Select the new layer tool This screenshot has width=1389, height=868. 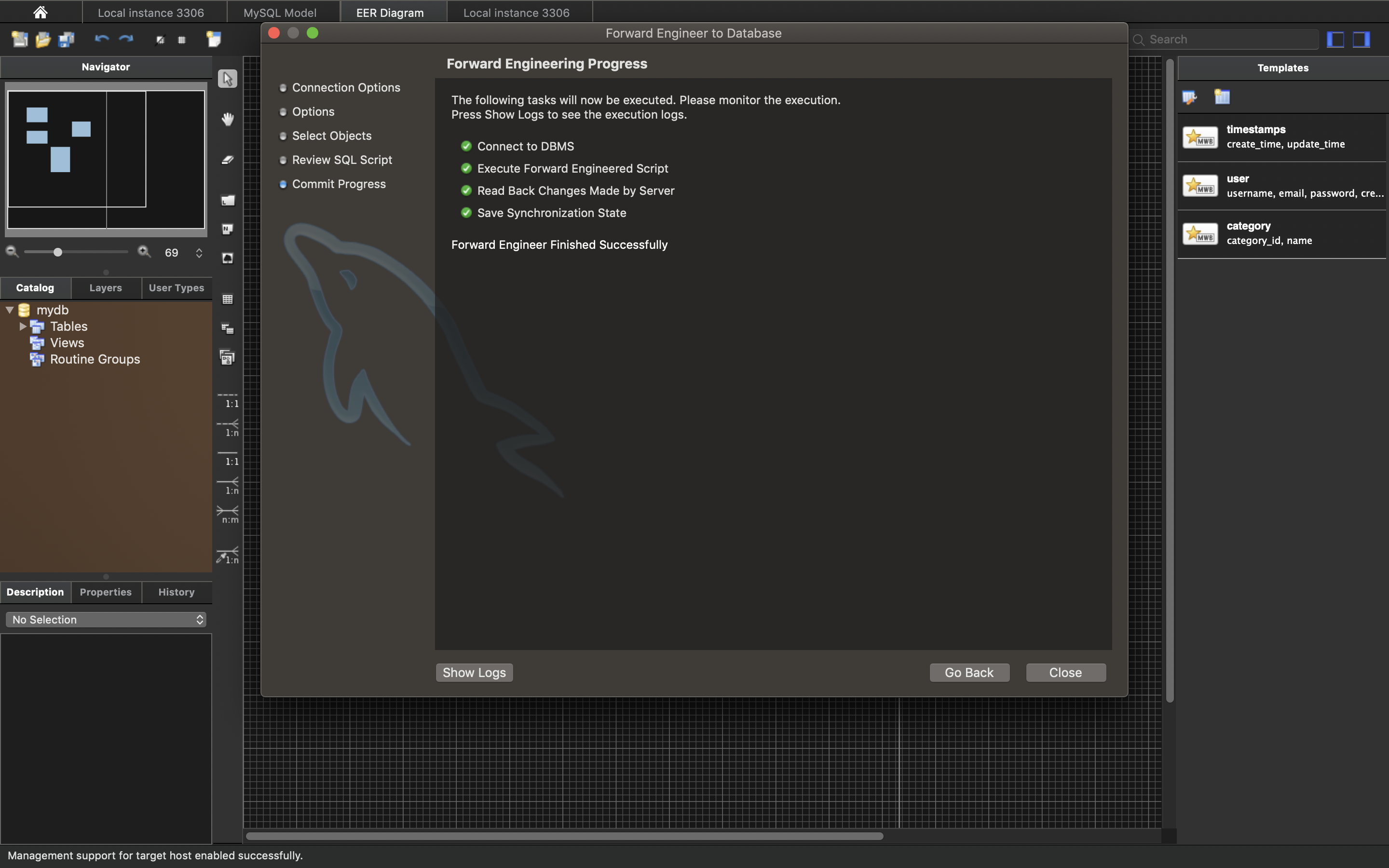point(228,200)
